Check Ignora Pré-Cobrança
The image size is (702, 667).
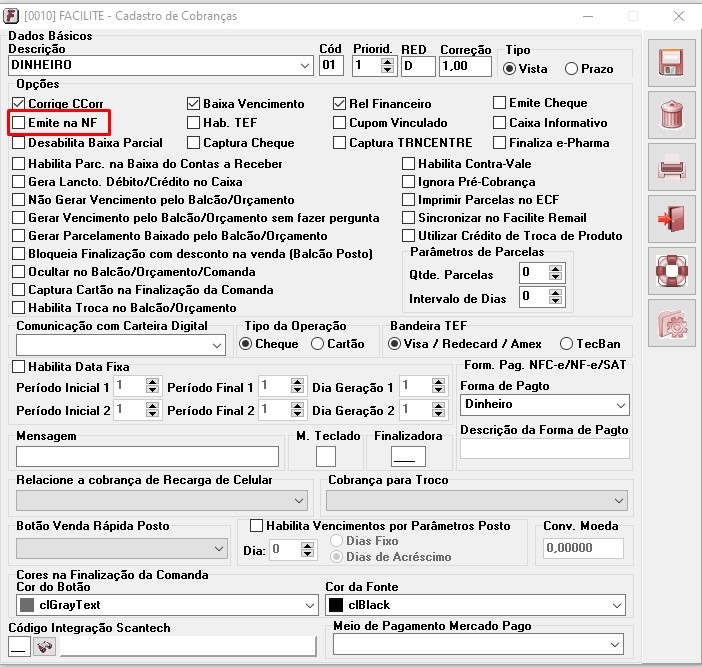click(408, 182)
